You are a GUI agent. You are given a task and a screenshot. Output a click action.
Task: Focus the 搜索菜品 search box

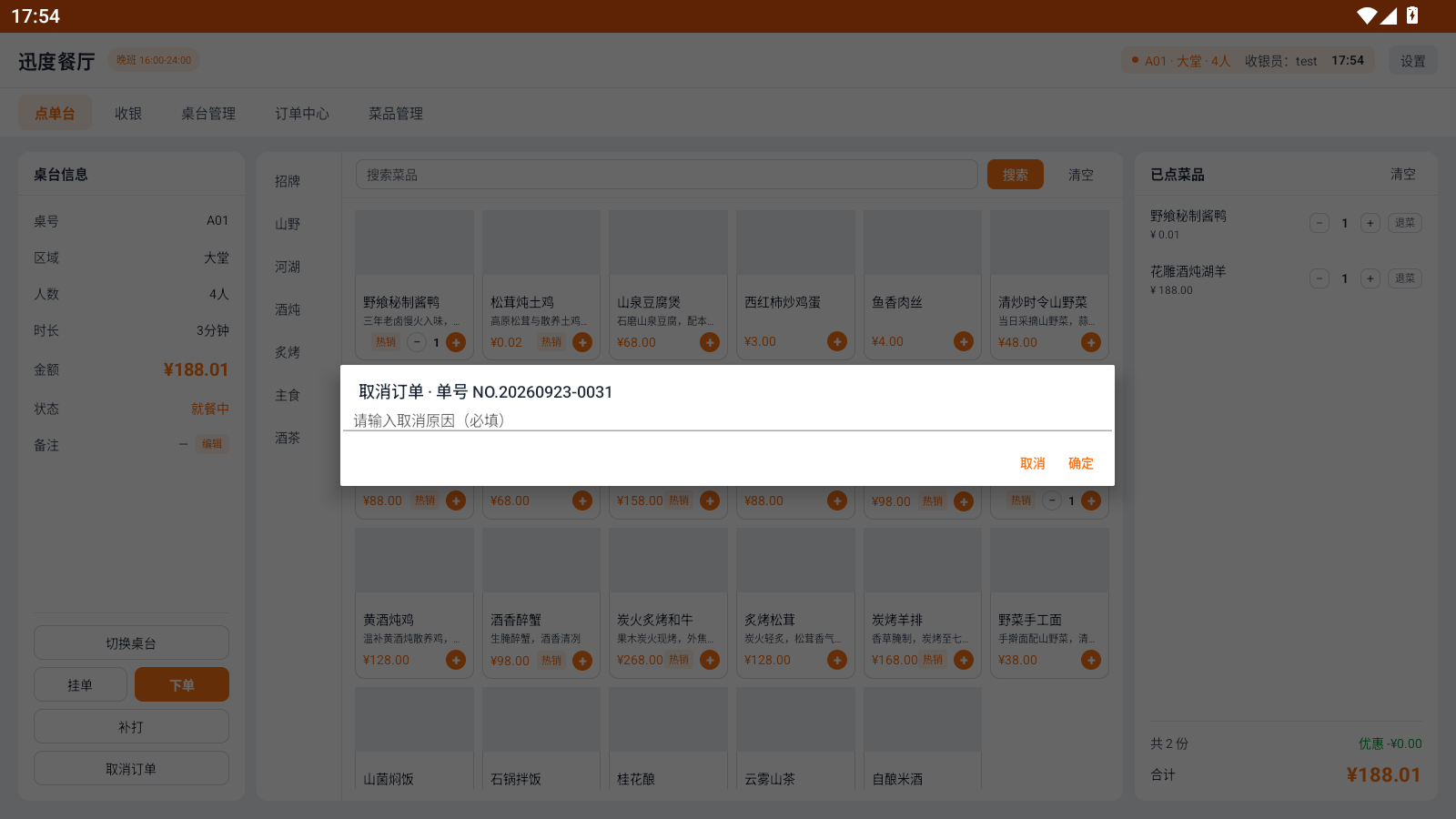pos(666,175)
